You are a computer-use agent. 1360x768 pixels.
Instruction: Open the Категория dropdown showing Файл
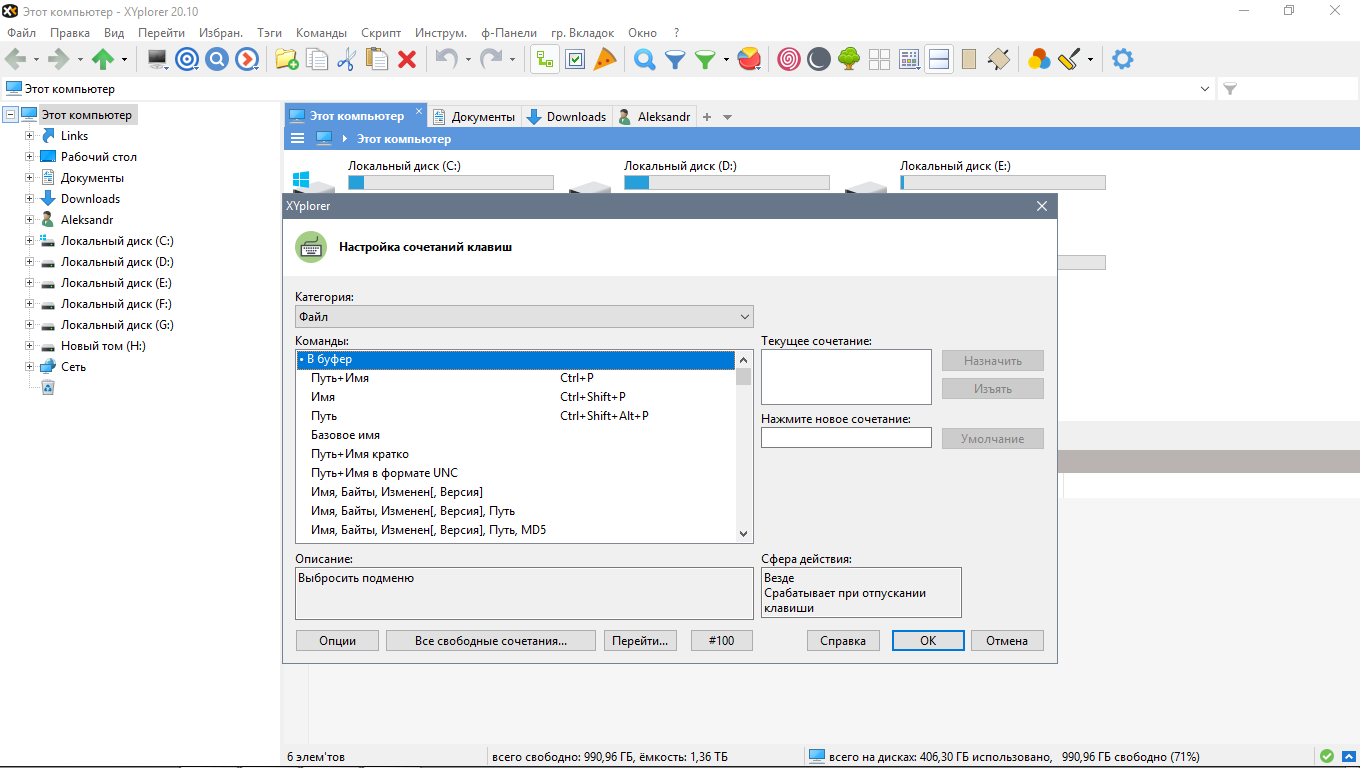coord(524,317)
